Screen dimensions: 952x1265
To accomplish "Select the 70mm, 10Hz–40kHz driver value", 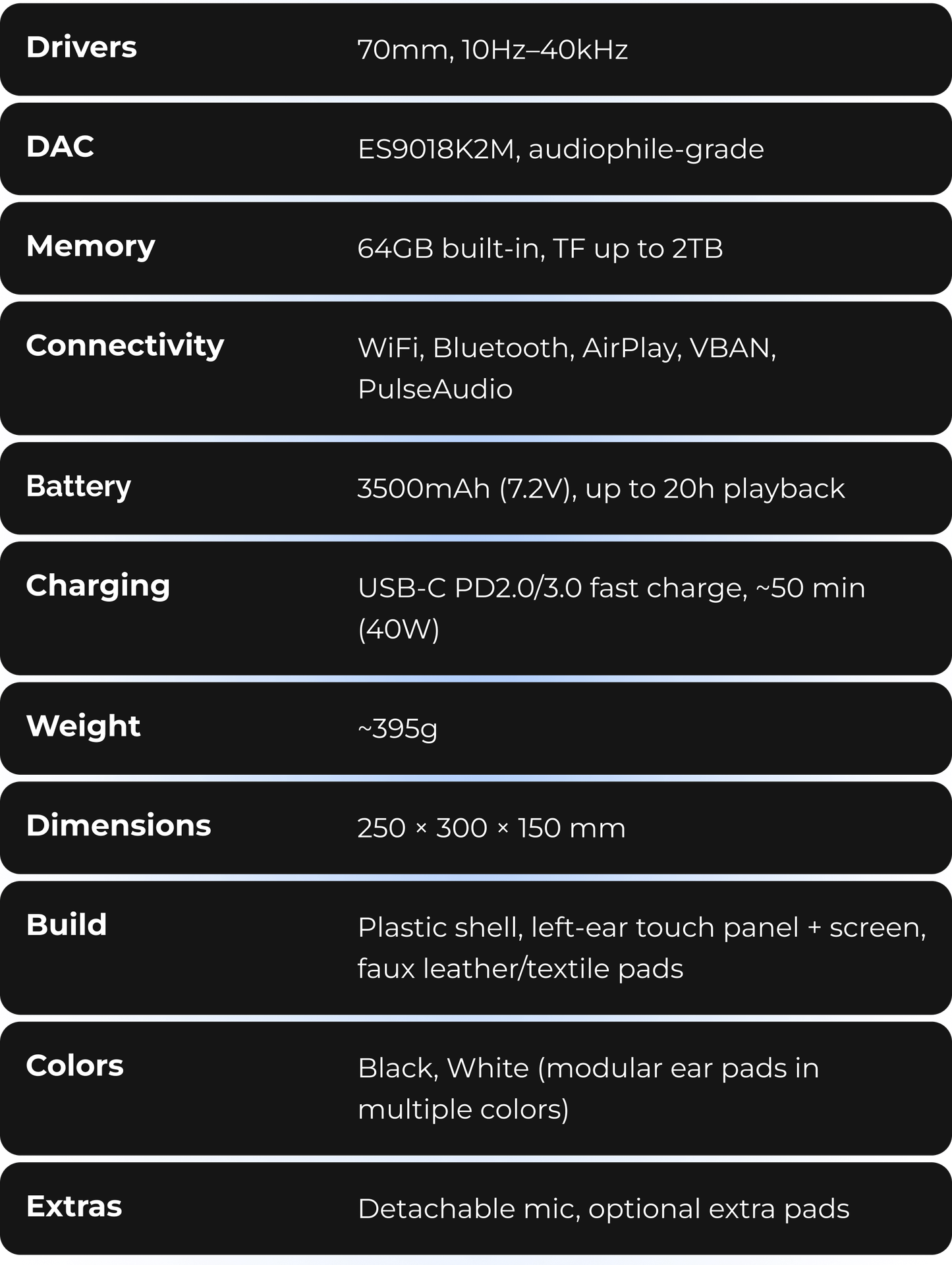I will (x=492, y=50).
